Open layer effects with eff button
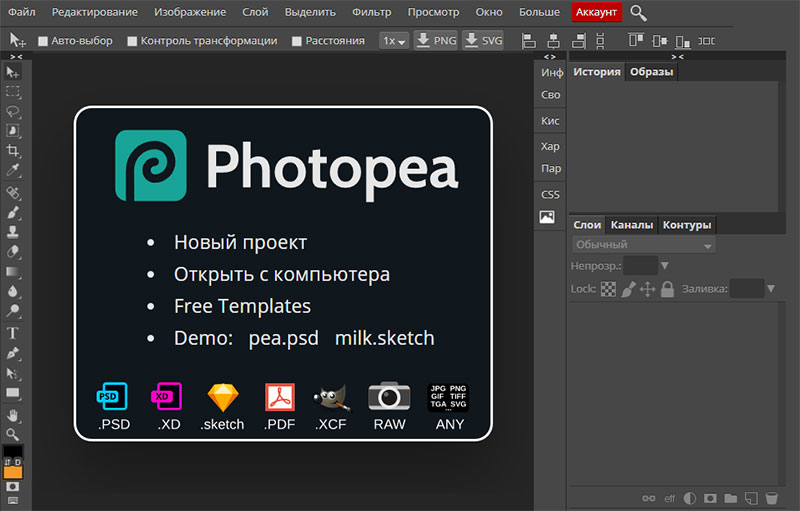 pyautogui.click(x=669, y=498)
